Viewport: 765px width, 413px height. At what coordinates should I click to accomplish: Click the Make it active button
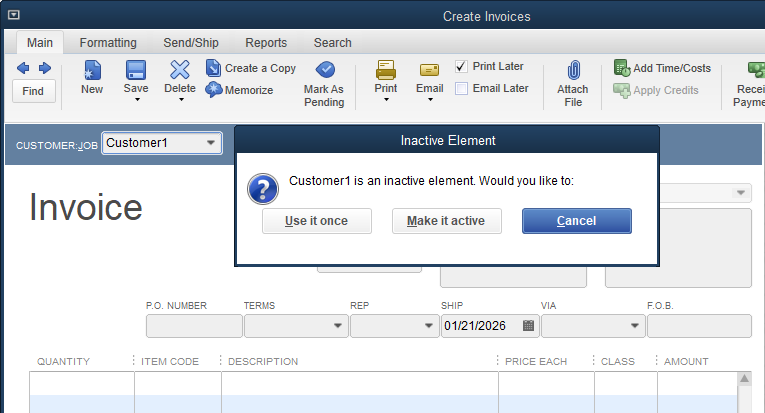tap(446, 221)
